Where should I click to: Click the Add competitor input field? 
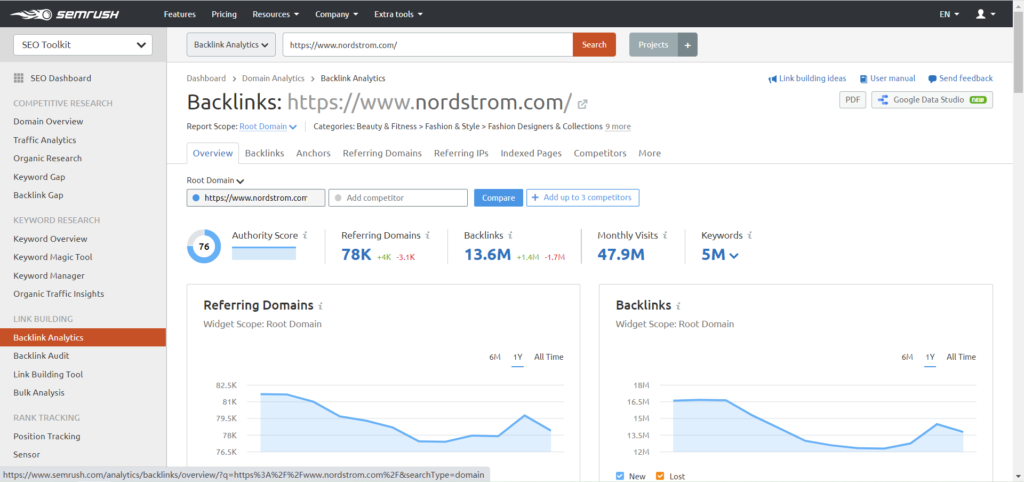(x=398, y=198)
